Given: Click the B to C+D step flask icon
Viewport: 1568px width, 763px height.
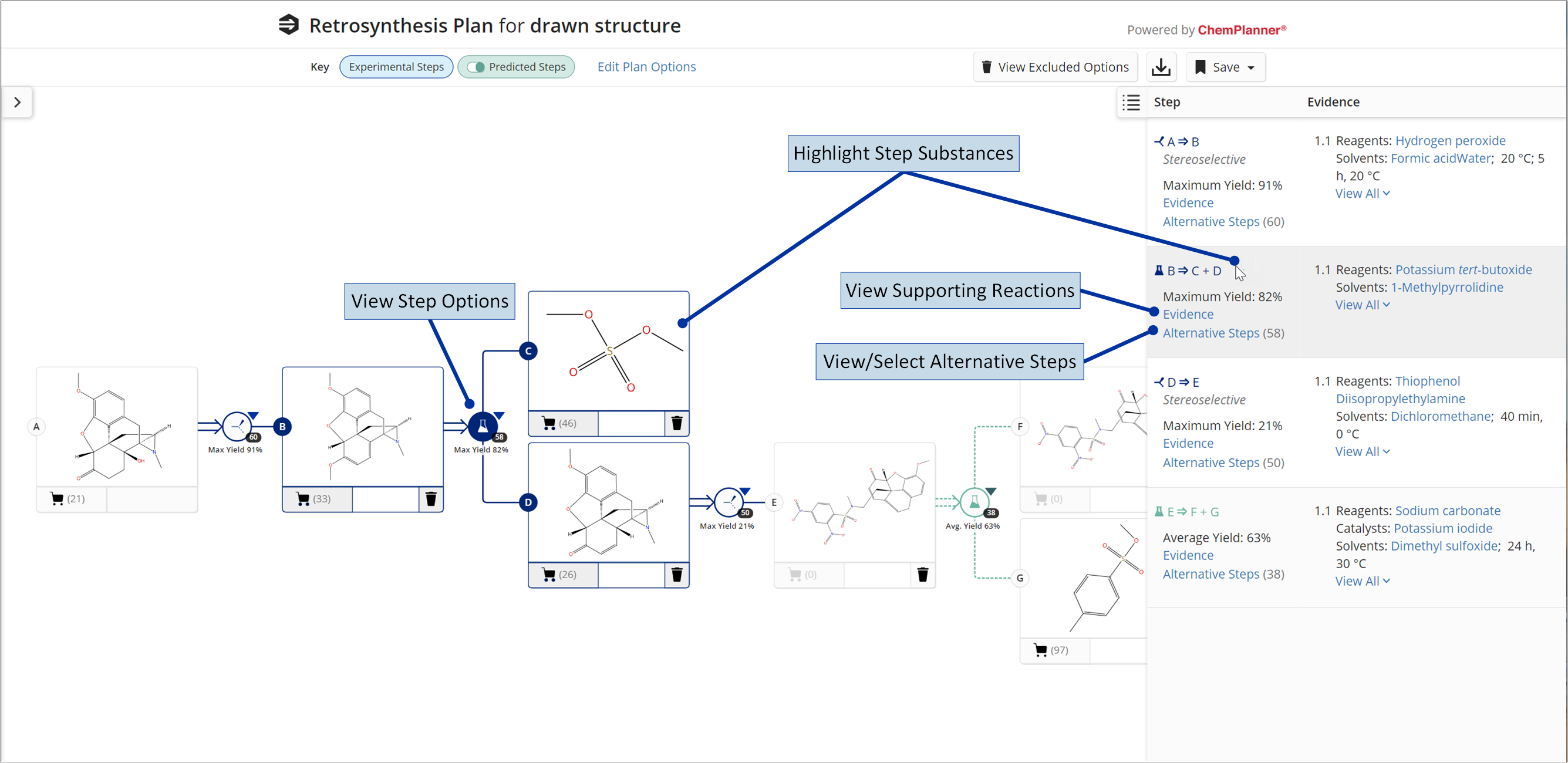Looking at the screenshot, I should pos(483,427).
